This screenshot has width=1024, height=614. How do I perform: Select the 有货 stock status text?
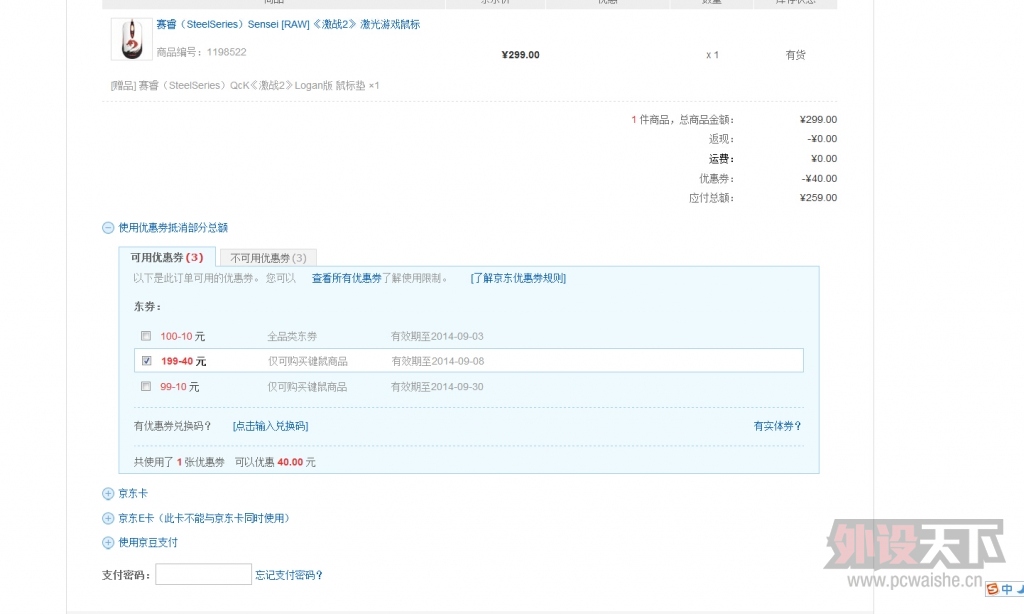tap(795, 55)
